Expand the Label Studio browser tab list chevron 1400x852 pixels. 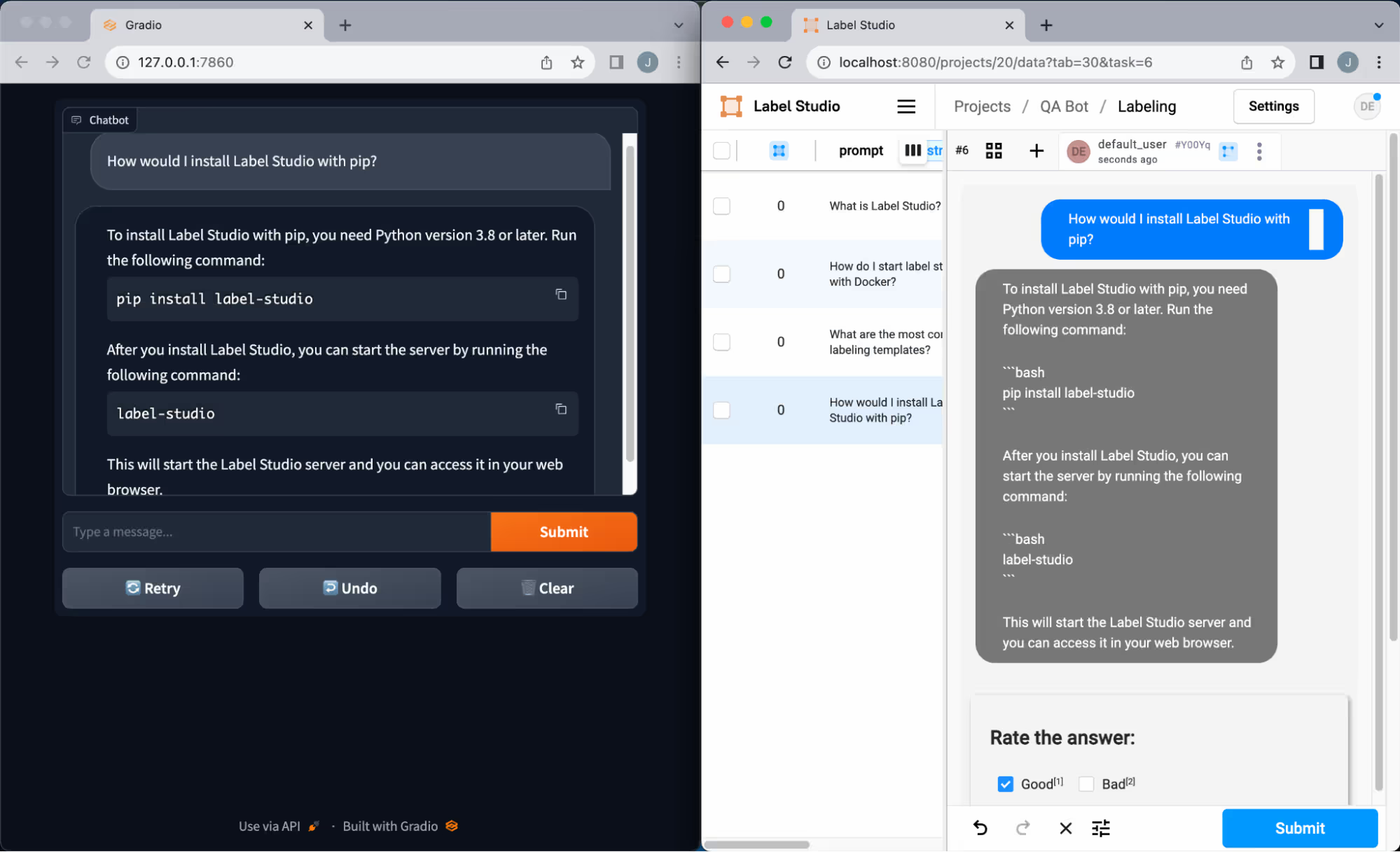[1378, 25]
